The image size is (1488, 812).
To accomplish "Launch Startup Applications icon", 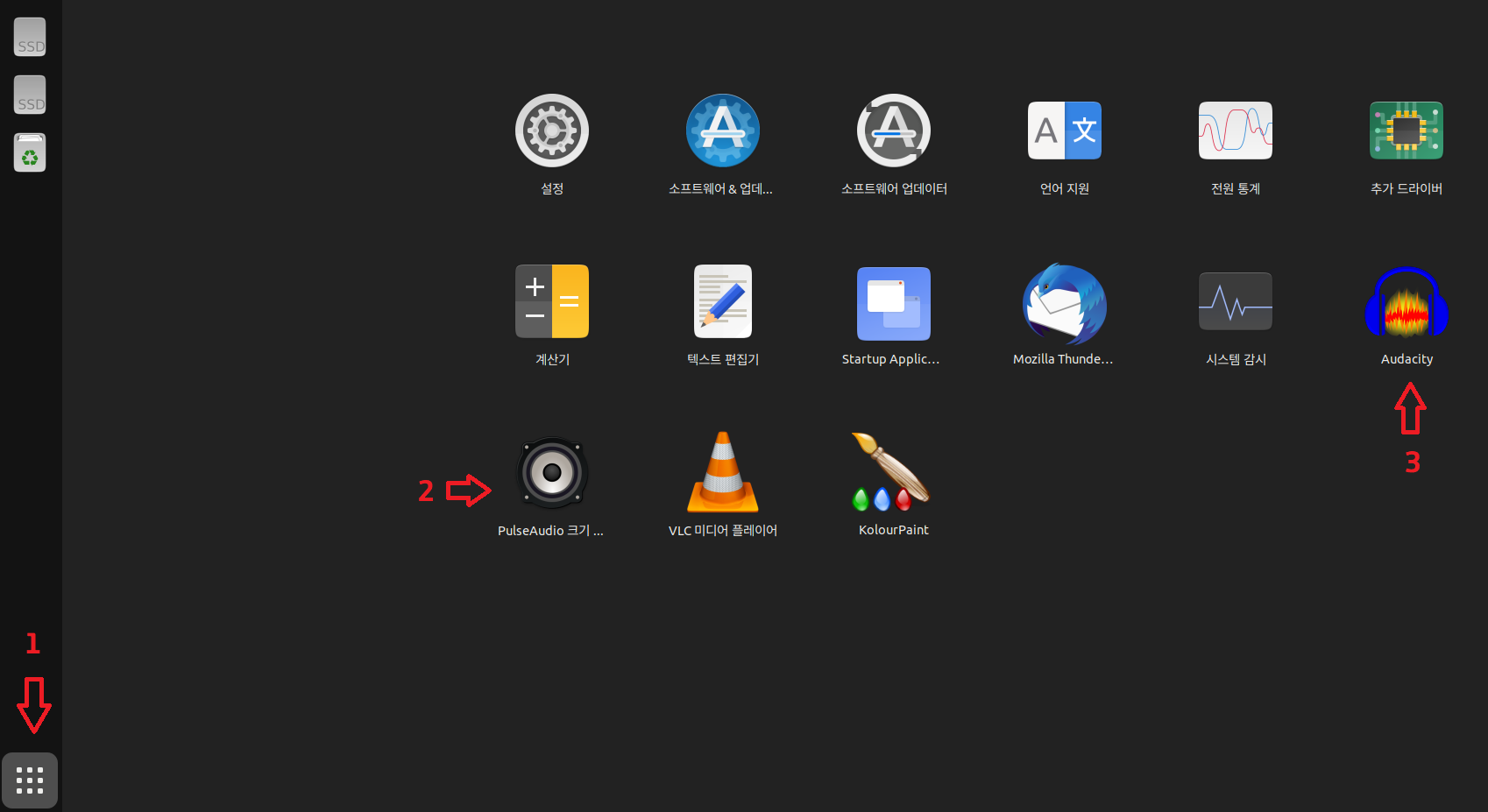I will click(x=894, y=303).
